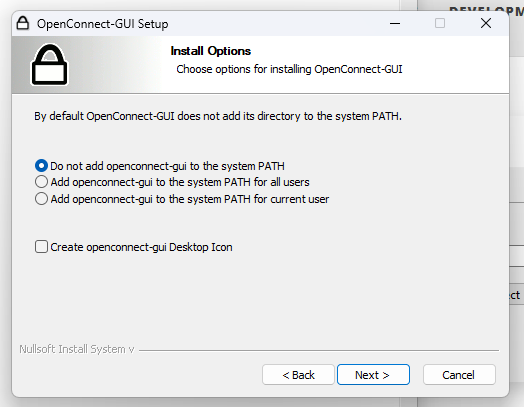Click the small lock icon in title bar

point(23,23)
